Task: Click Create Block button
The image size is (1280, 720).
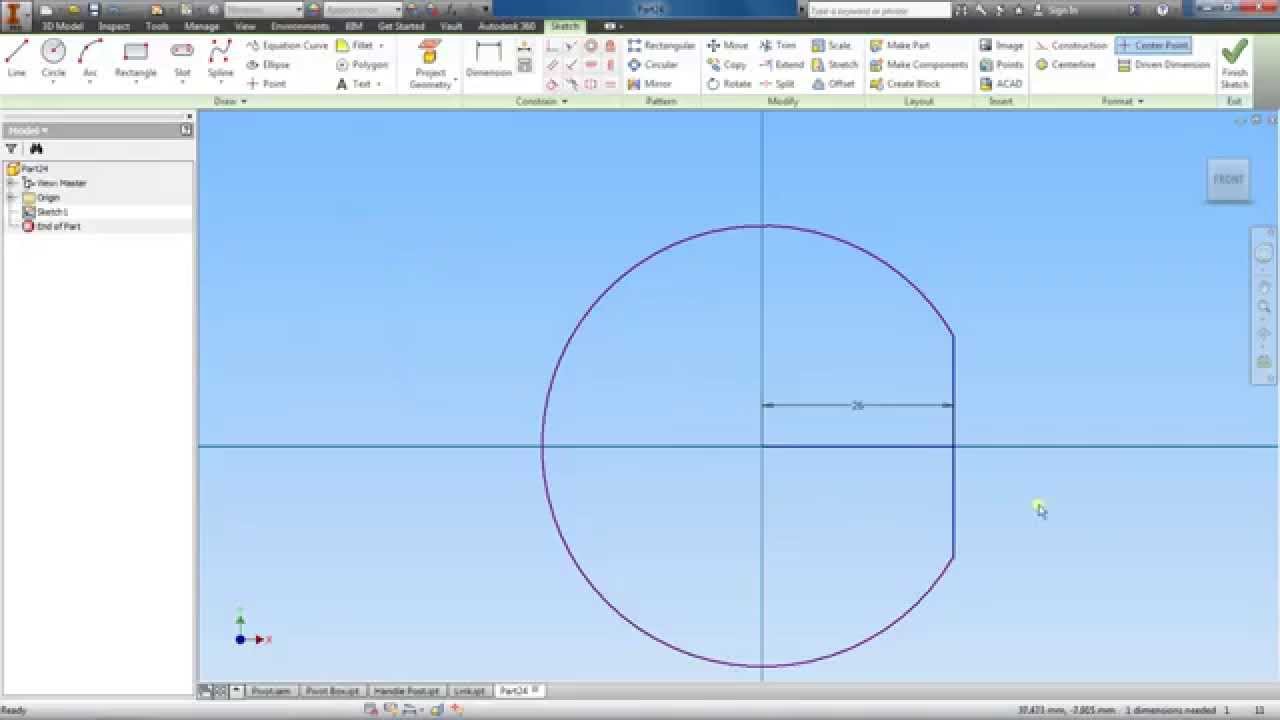Action: point(905,84)
